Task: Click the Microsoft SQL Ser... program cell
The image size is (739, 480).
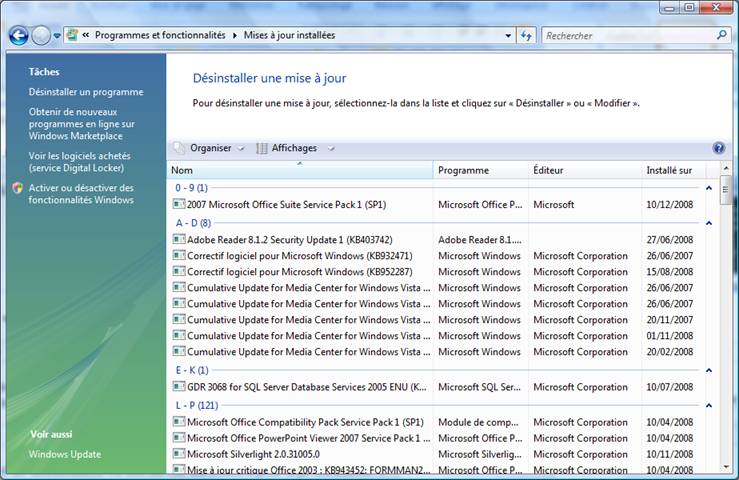Action: (x=479, y=387)
